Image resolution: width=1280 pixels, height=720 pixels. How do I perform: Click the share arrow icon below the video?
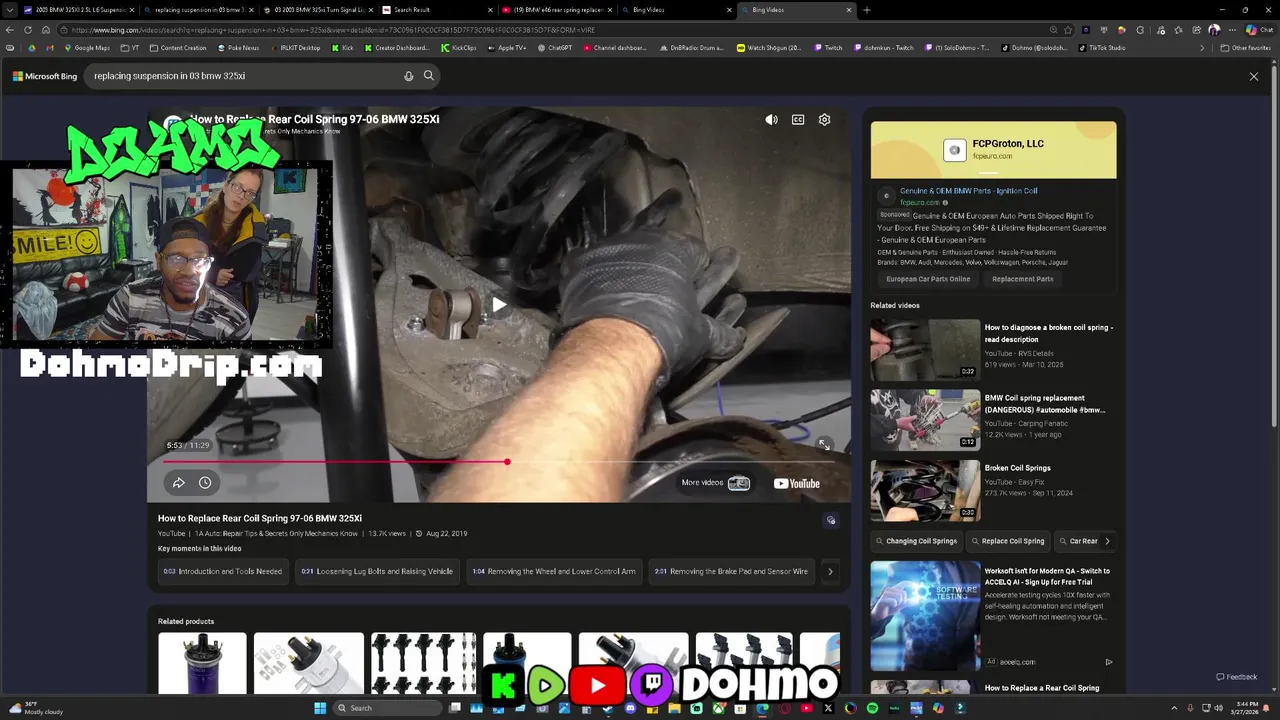178,483
